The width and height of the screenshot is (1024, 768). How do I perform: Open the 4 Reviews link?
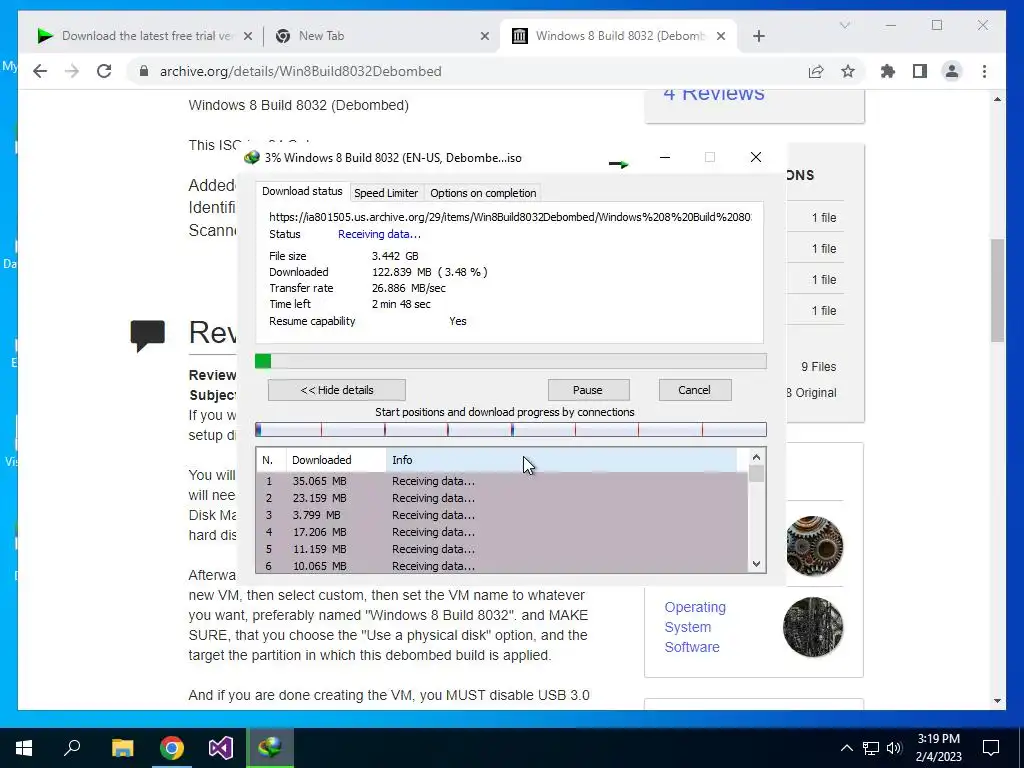(x=714, y=93)
